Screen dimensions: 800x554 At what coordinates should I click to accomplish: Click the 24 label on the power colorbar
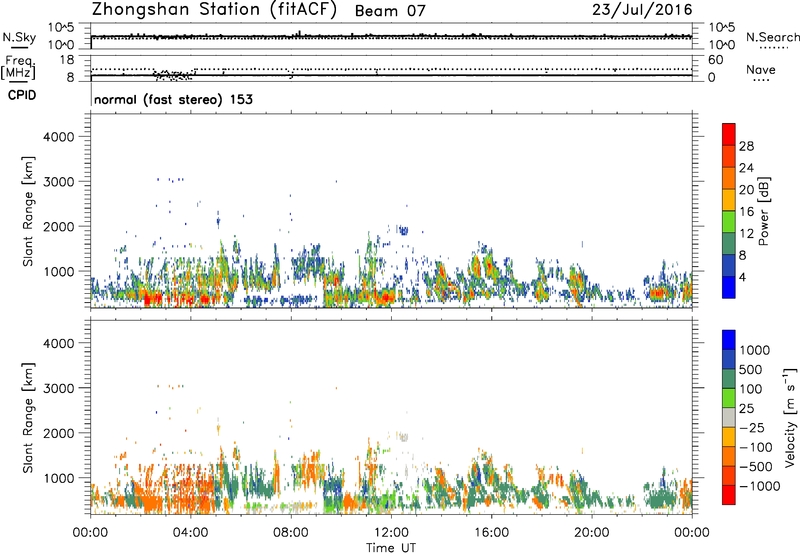point(746,168)
